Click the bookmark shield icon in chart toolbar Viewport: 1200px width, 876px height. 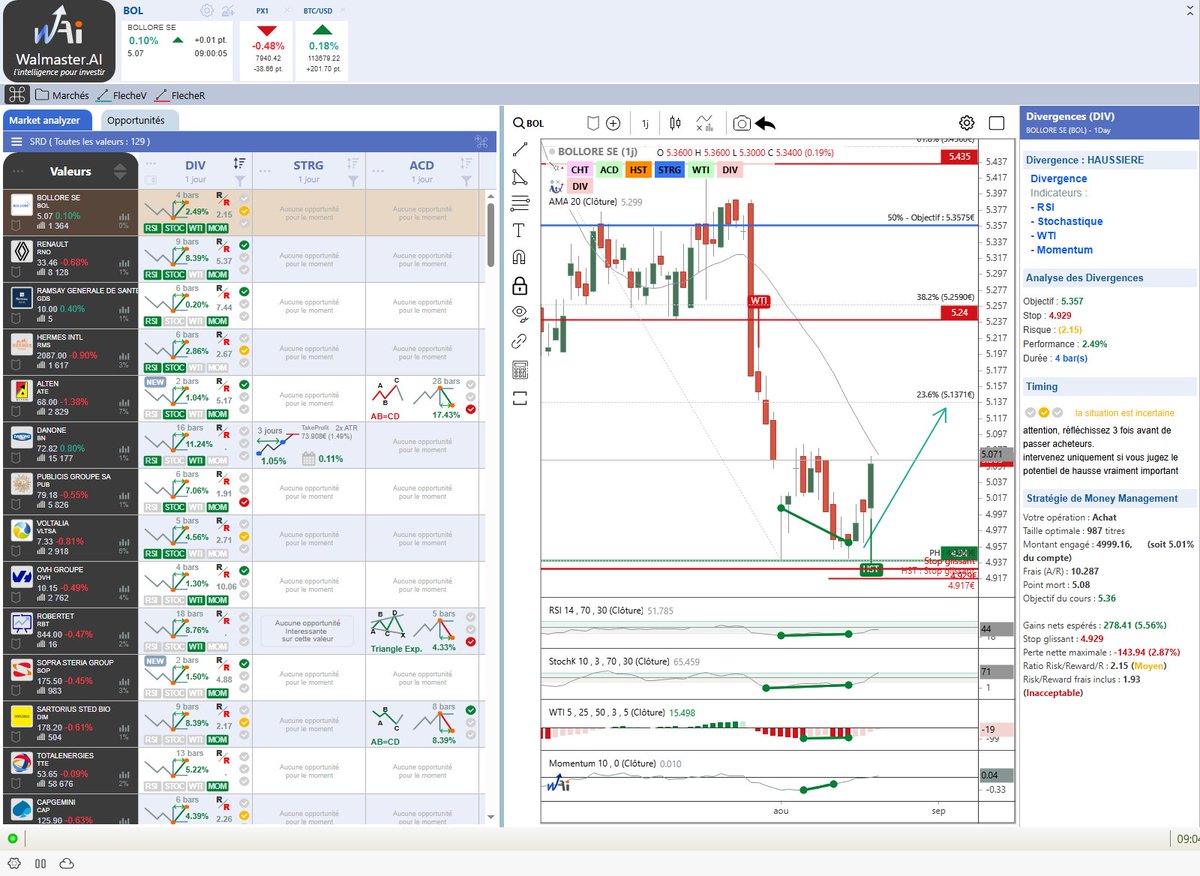coord(592,123)
